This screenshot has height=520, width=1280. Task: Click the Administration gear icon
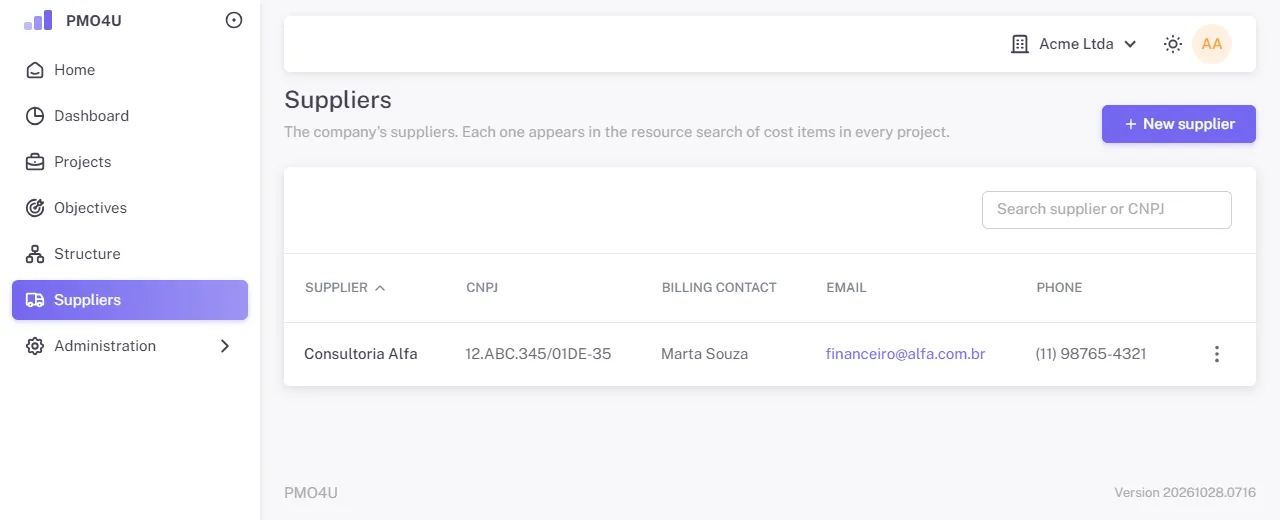[35, 346]
